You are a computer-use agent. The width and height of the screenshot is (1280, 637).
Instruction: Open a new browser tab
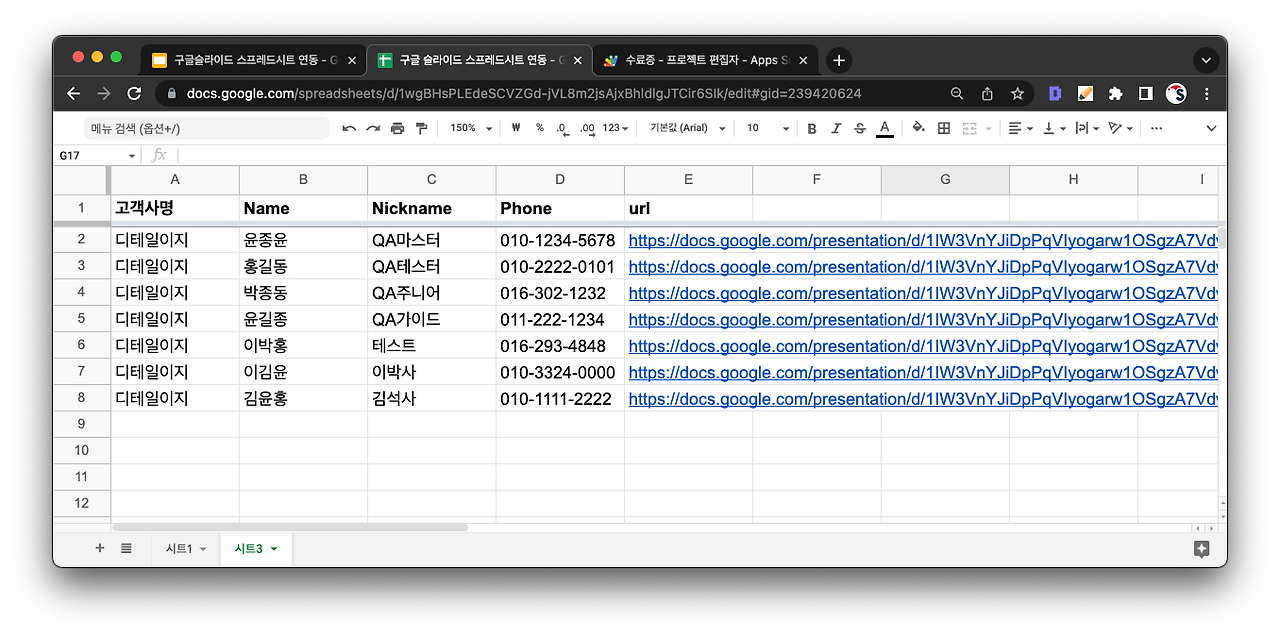[839, 60]
